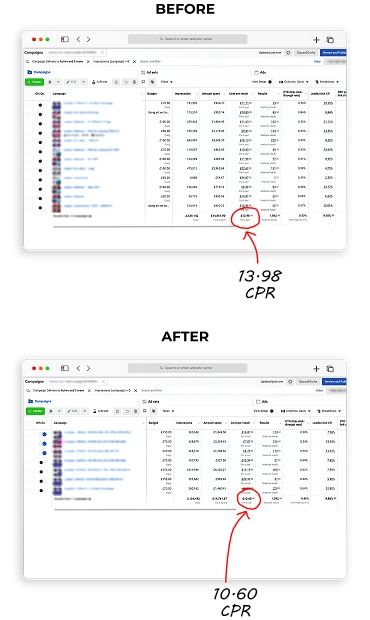Show the sidebar in the BEFORE browser window
This screenshot has height=620, width=370.
click(65, 39)
